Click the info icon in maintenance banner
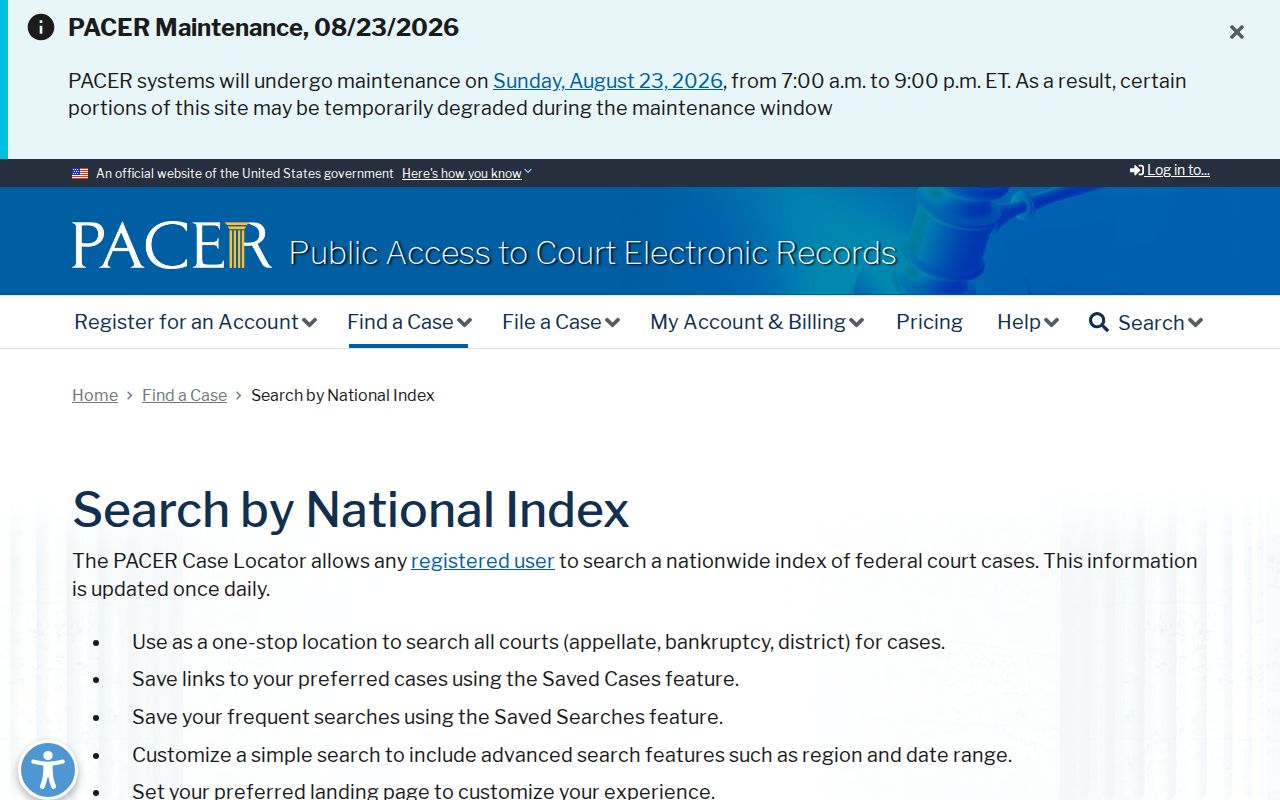 [x=41, y=27]
